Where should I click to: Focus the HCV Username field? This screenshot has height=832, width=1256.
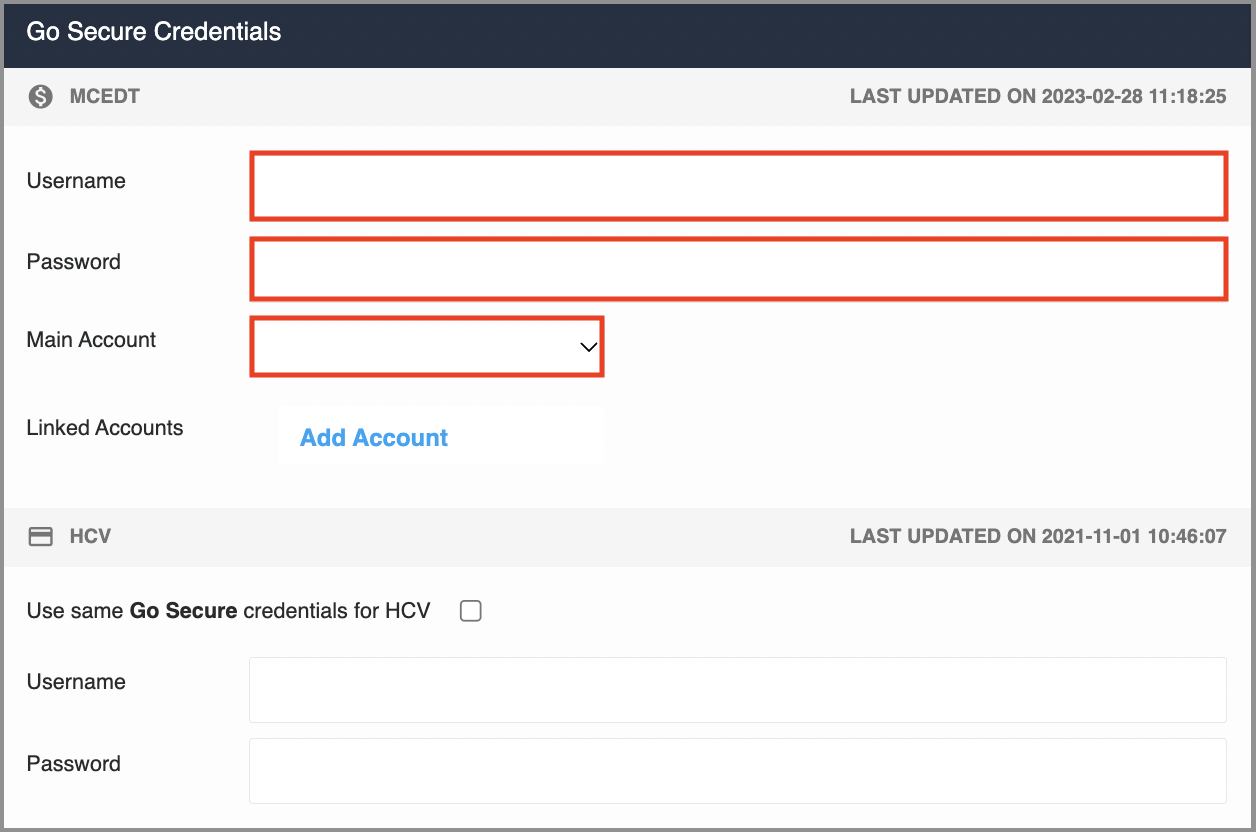tap(738, 690)
